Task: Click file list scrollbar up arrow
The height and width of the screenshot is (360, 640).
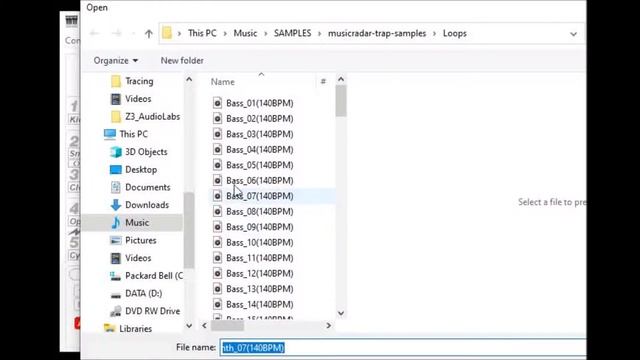Action: coord(341,79)
